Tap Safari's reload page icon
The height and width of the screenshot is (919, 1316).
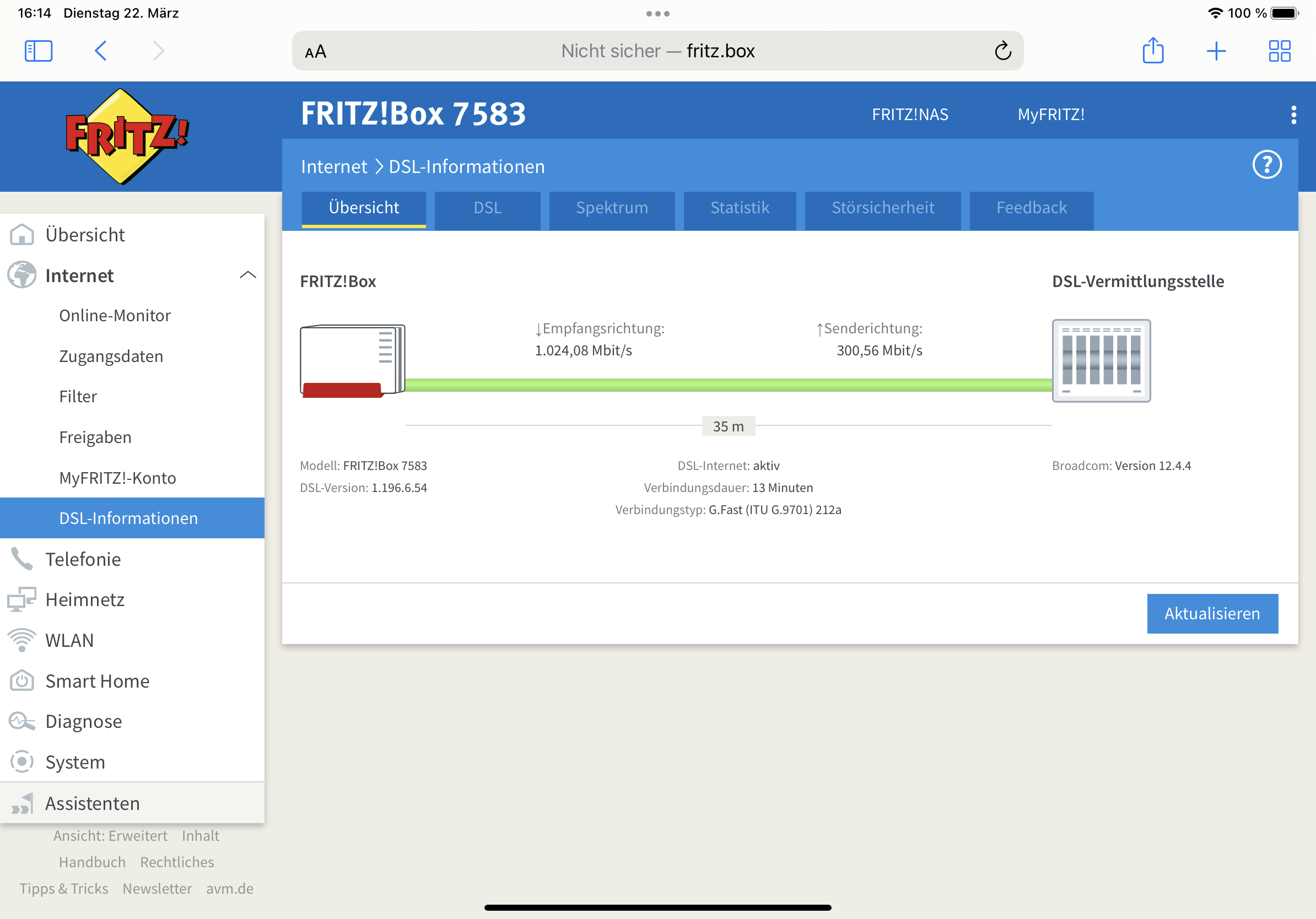tap(1002, 51)
